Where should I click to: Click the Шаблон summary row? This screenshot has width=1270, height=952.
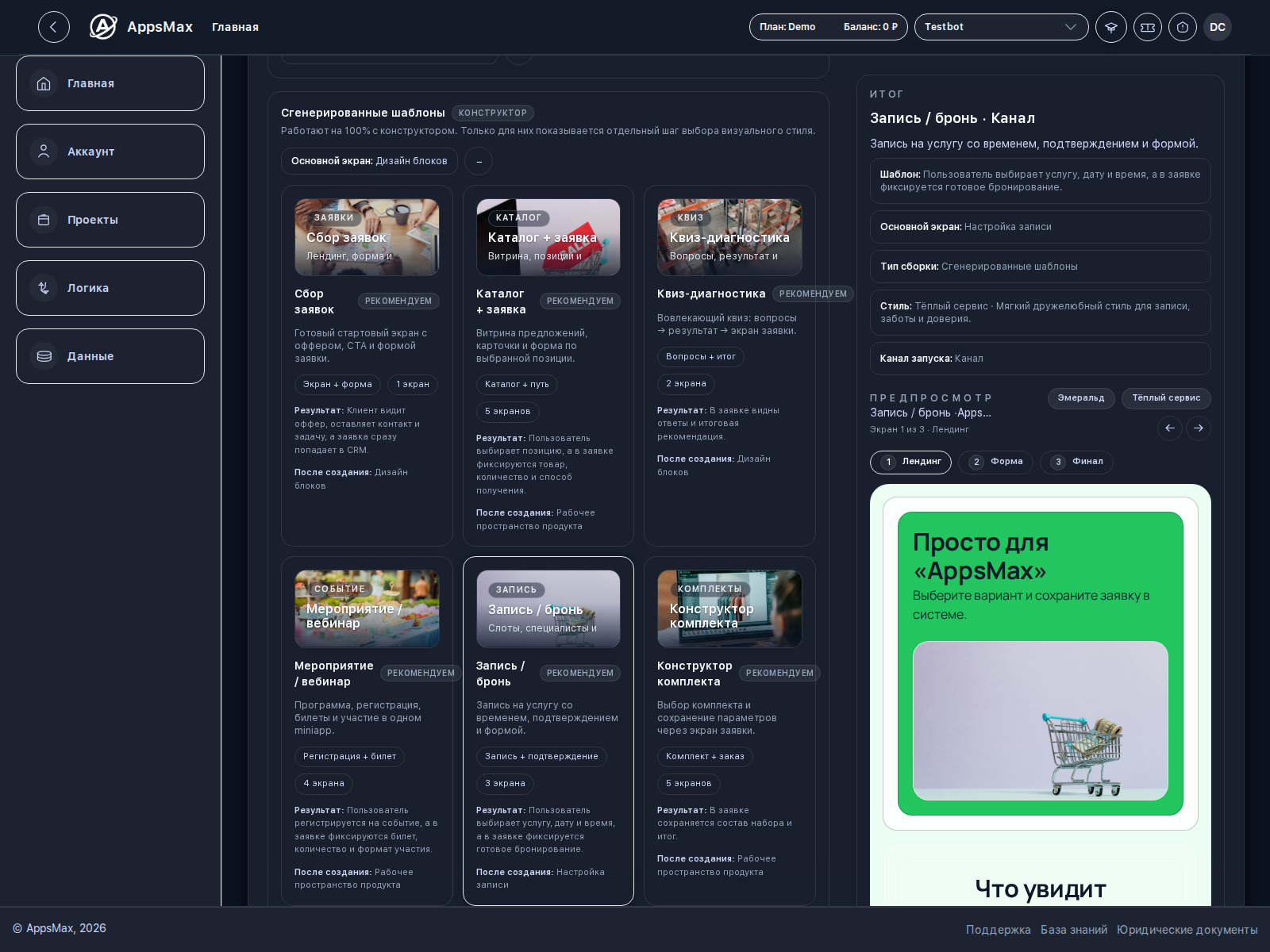tap(1040, 181)
